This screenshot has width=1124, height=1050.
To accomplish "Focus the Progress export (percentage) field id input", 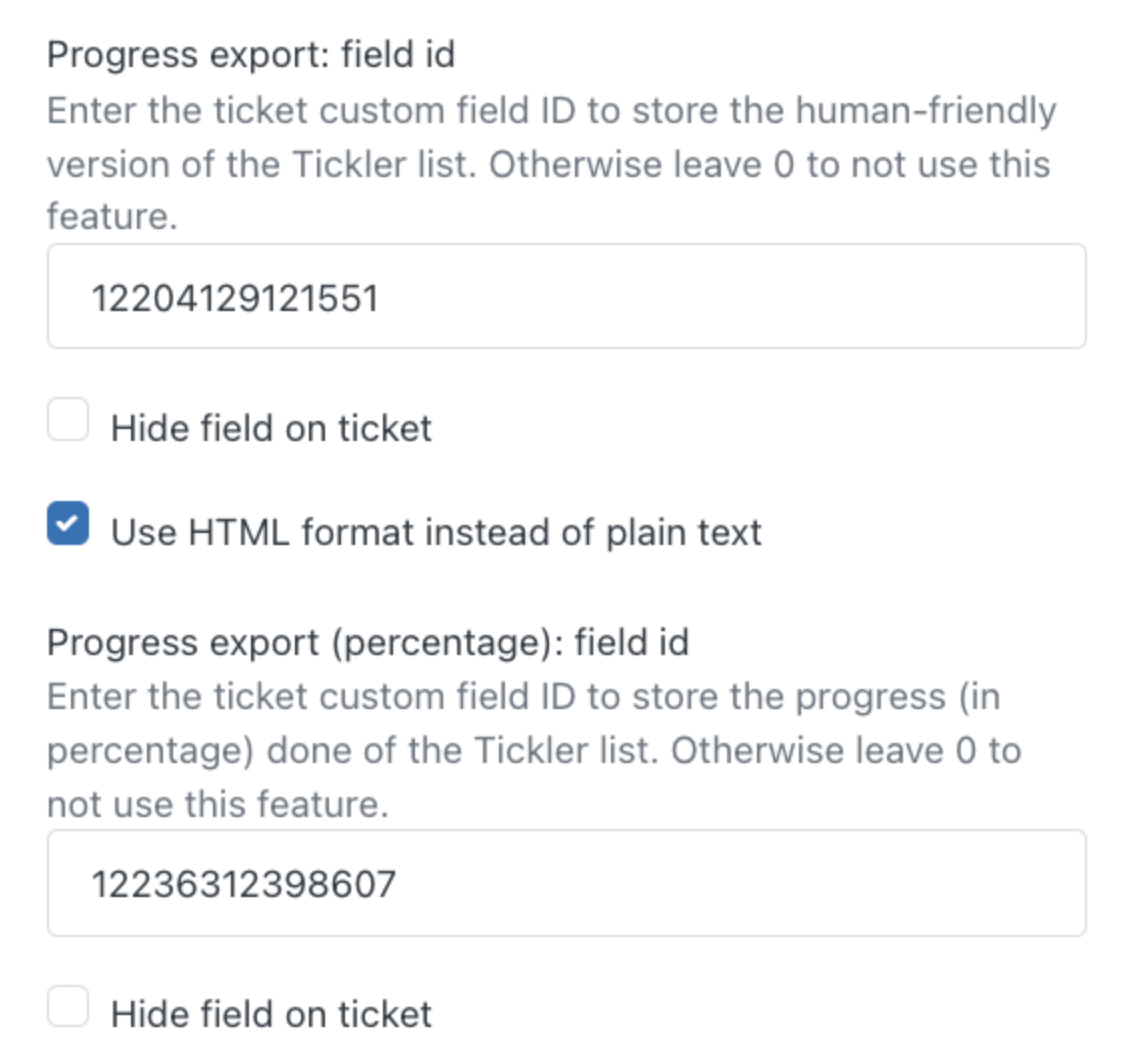I will pos(566,883).
